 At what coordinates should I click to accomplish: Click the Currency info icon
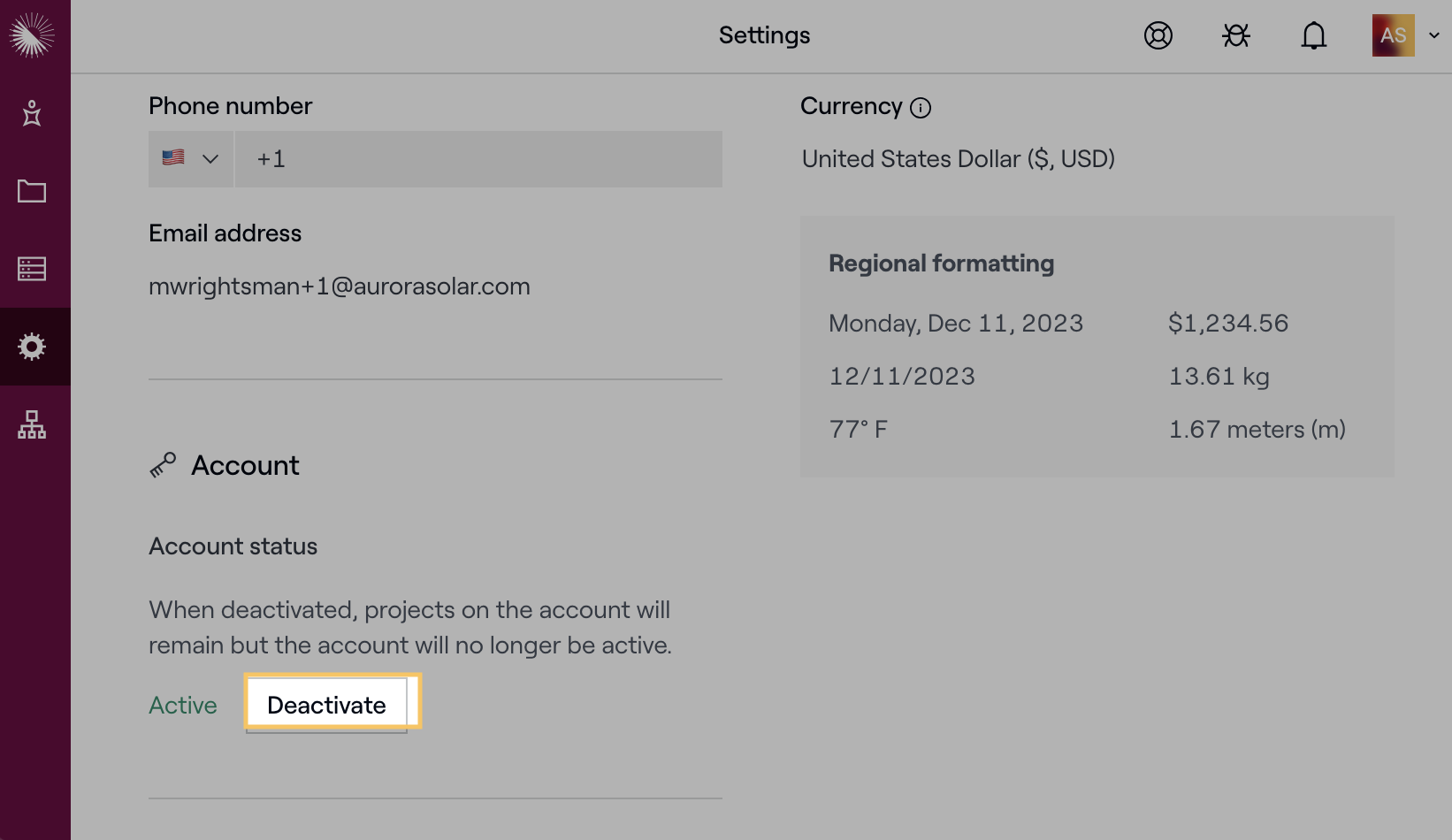[x=921, y=108]
